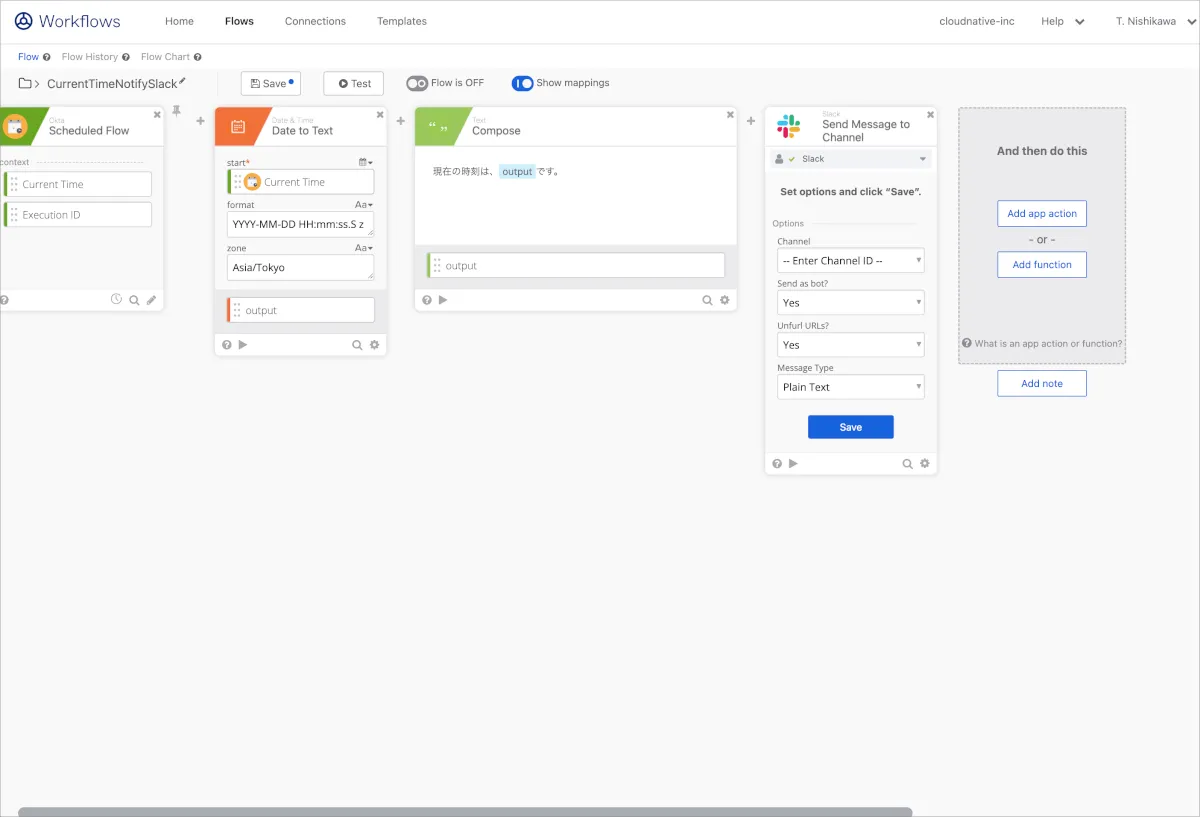Viewport: 1200px width, 817px height.
Task: Toggle the Show mappings switch
Action: 522,84
